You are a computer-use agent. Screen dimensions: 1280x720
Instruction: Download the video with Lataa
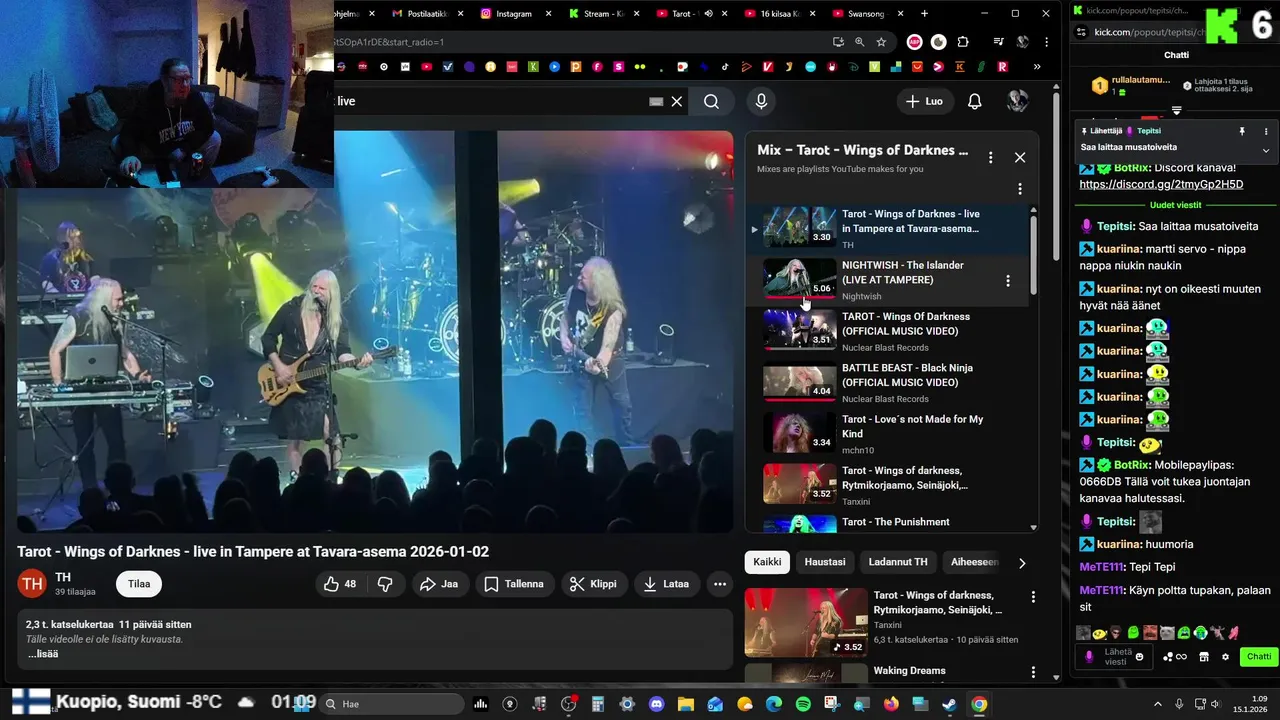coord(667,584)
